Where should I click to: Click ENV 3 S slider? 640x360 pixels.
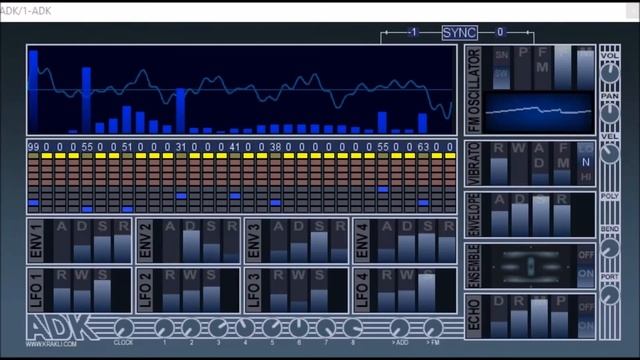pos(319,241)
